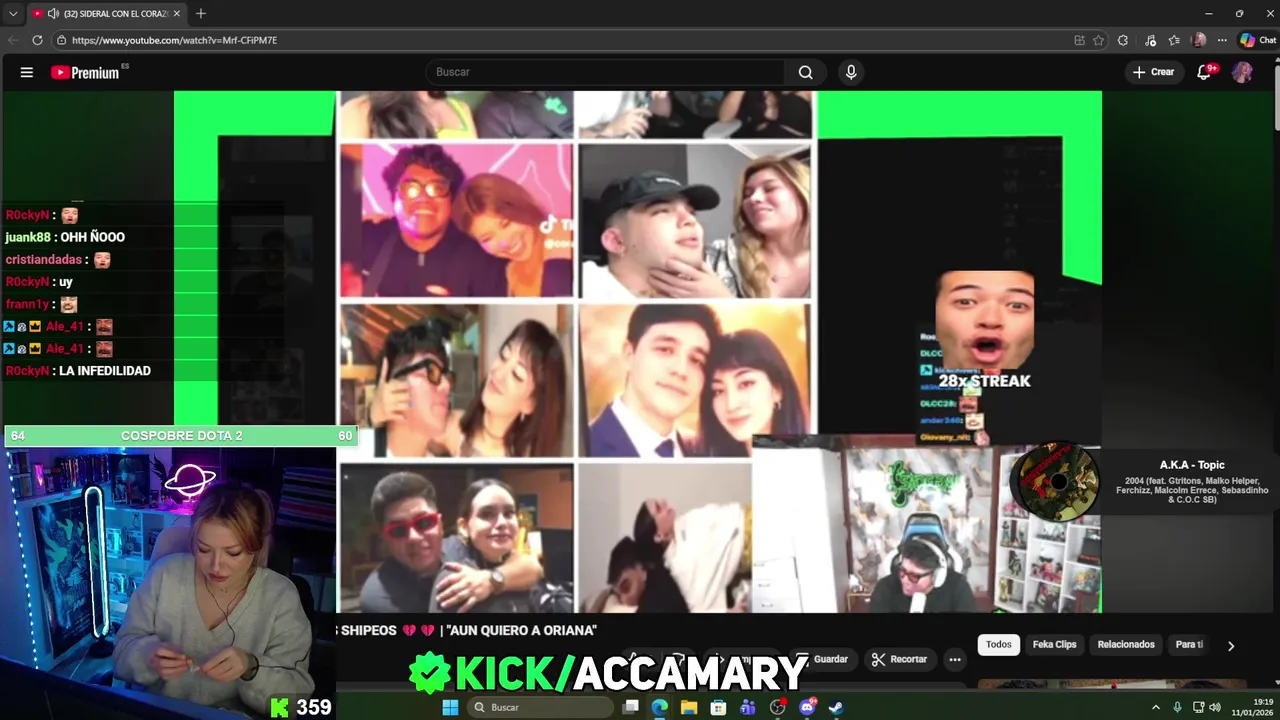Mute the tab via speaker icon

pos(53,14)
